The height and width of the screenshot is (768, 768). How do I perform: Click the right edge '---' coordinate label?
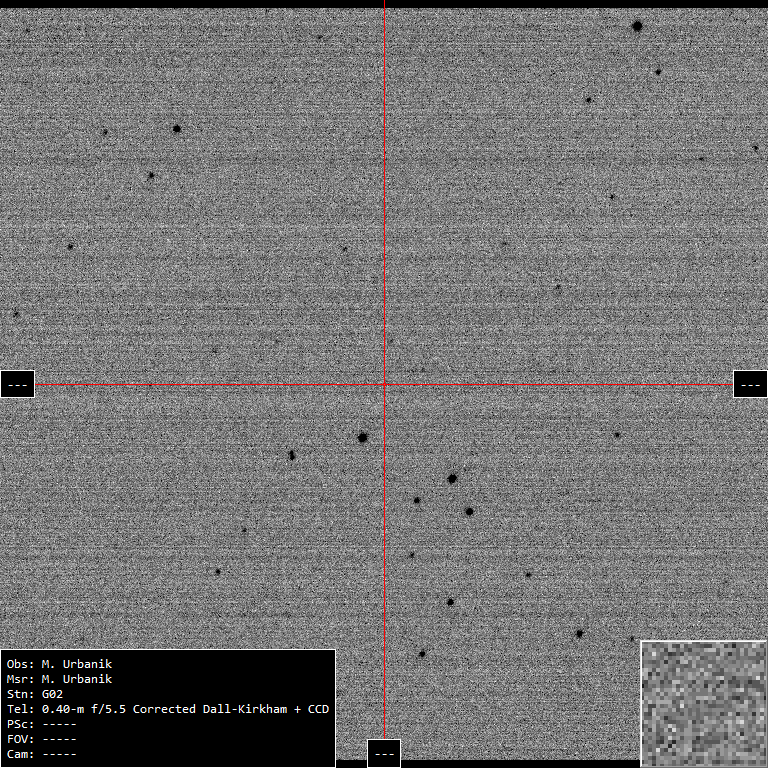(750, 384)
